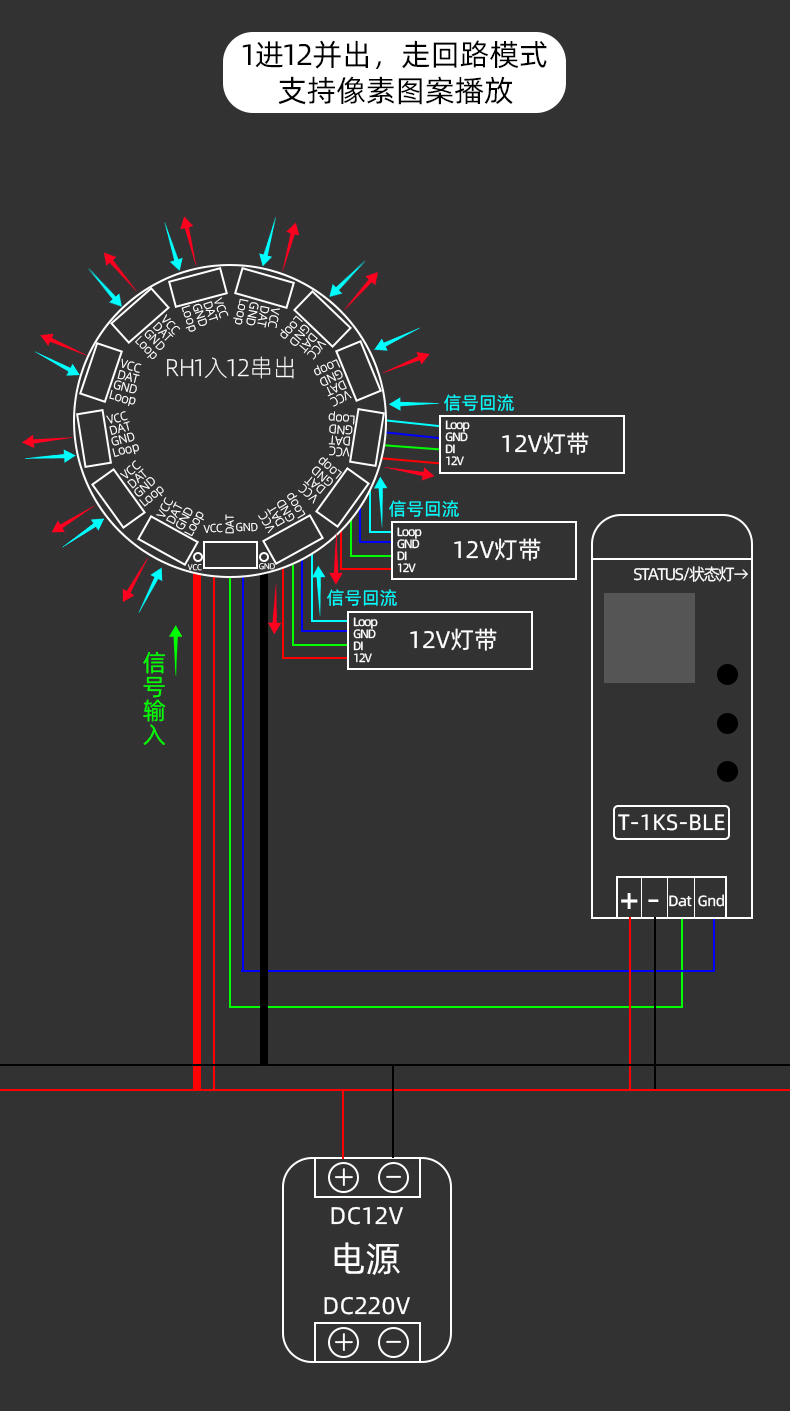Click the thick black GND wire

tap(264, 820)
